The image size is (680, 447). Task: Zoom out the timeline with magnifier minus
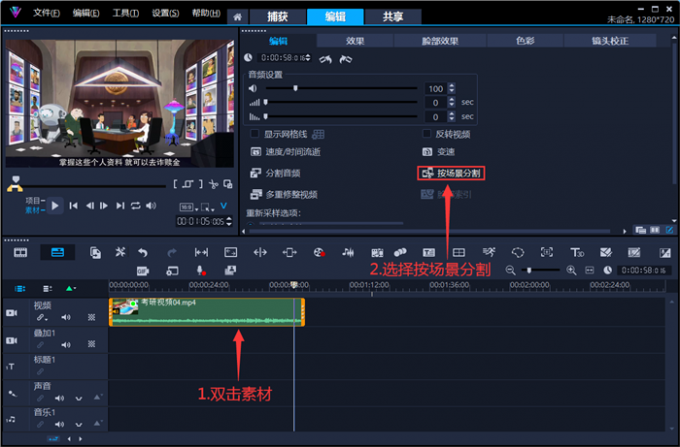tap(510, 271)
